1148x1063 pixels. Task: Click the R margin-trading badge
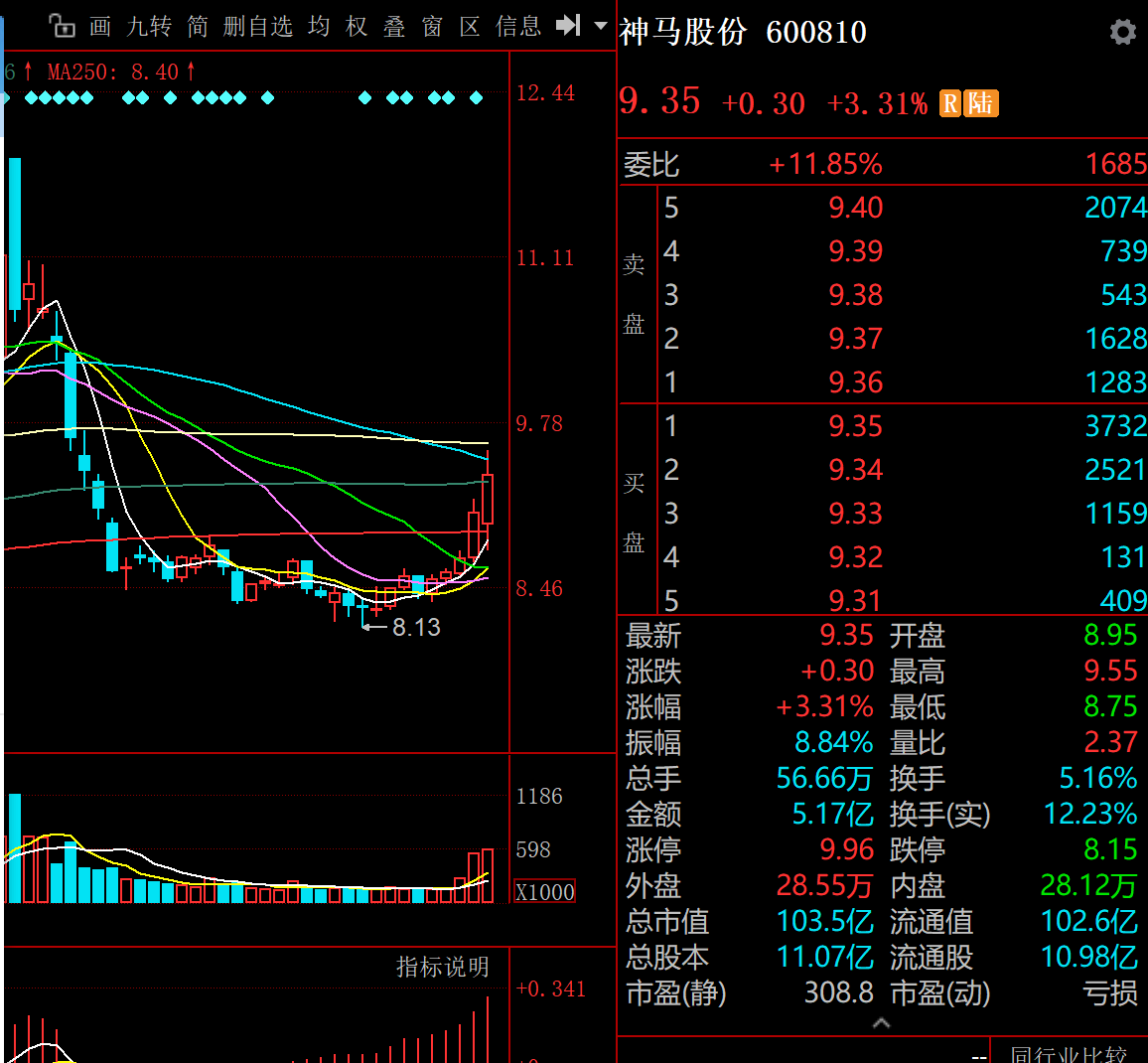[x=949, y=103]
